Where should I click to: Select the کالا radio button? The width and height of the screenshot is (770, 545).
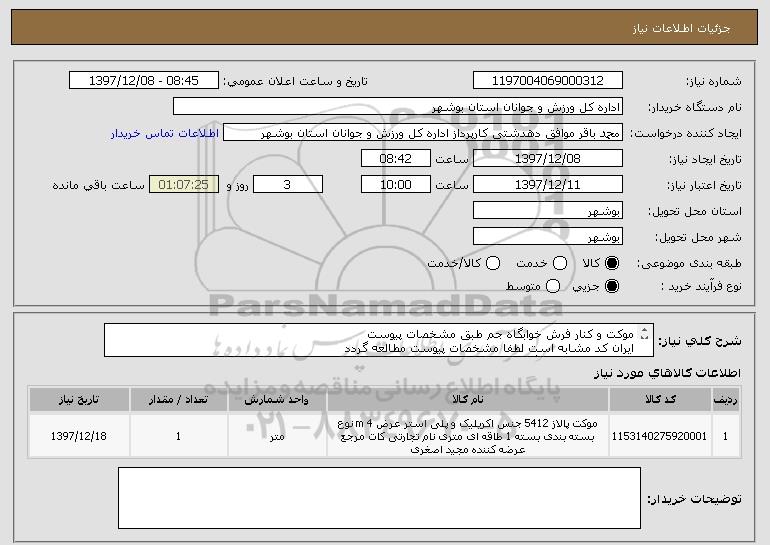[x=612, y=263]
